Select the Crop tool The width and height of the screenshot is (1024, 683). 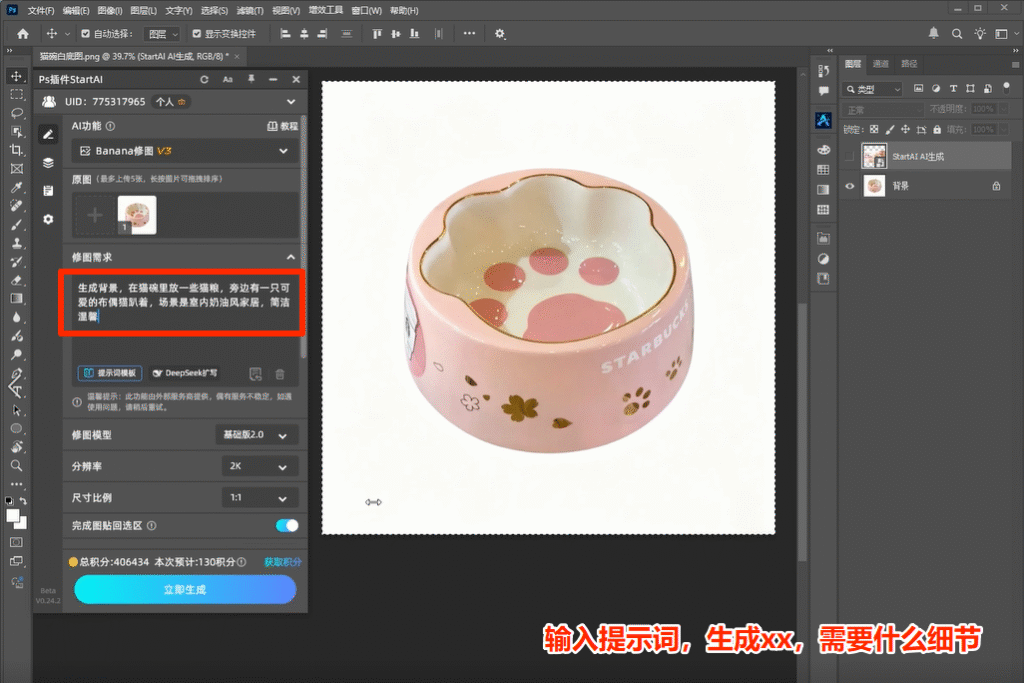(16, 150)
